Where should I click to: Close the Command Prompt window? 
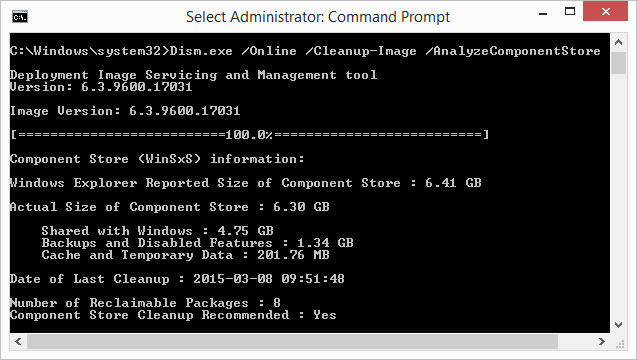coord(605,11)
